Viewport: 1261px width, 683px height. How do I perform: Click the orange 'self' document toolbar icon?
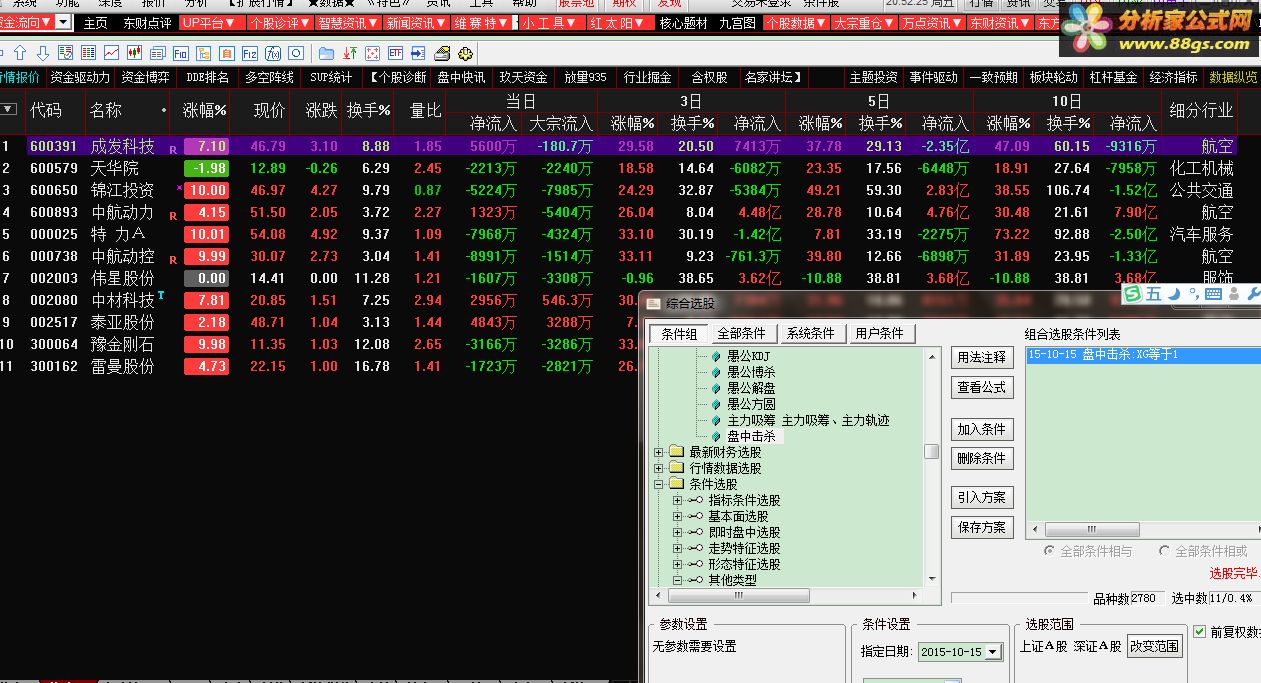click(x=227, y=53)
